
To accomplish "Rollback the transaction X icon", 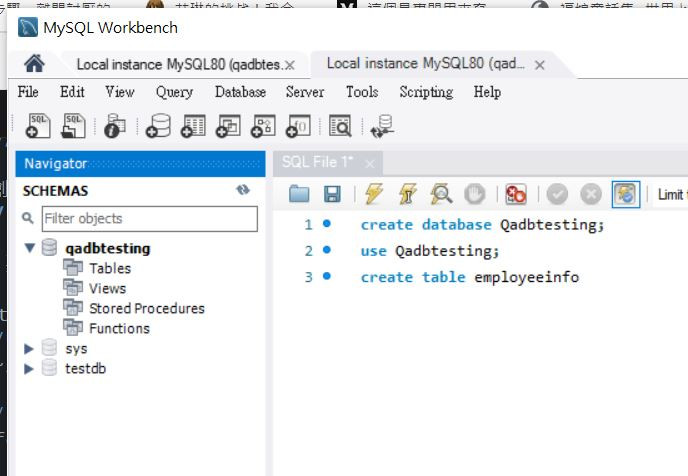I will (x=591, y=194).
